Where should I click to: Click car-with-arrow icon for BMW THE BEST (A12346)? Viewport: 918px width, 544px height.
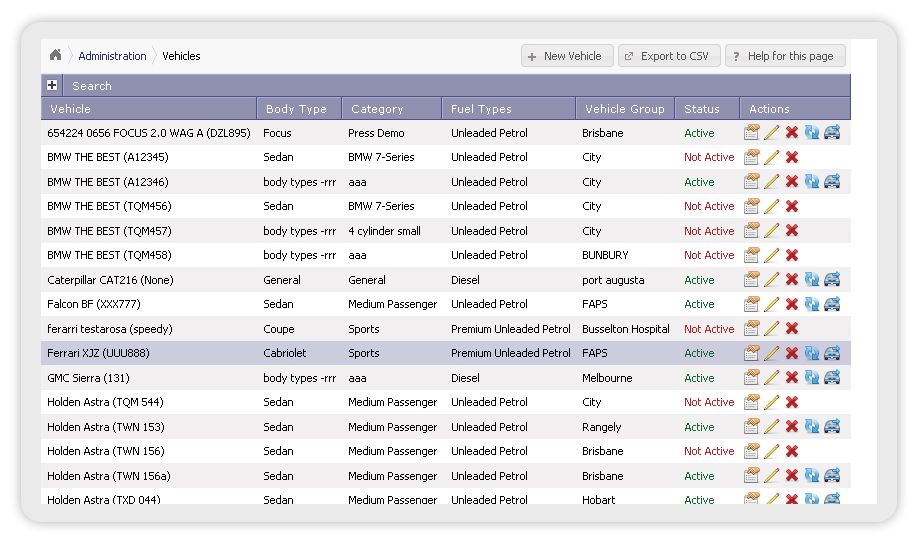[832, 182]
